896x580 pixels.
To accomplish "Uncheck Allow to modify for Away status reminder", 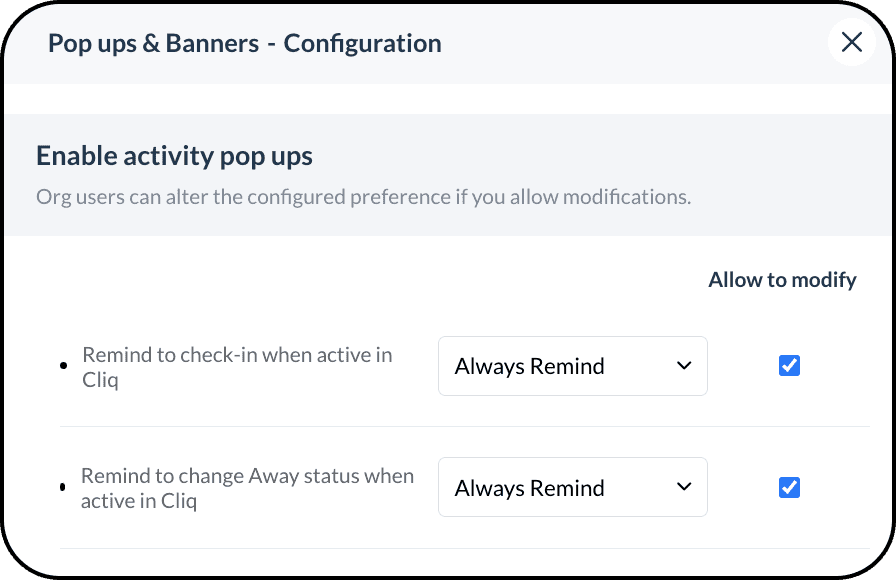I will click(x=789, y=488).
